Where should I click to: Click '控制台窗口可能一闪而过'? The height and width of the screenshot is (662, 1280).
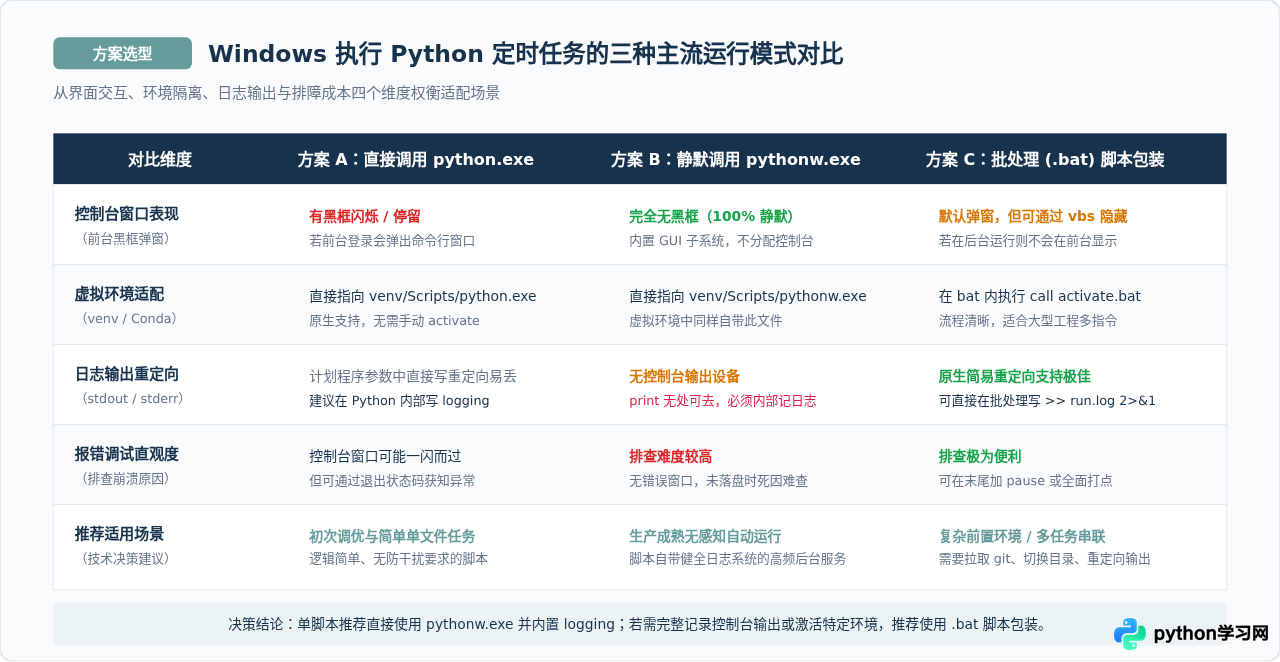[x=385, y=456]
